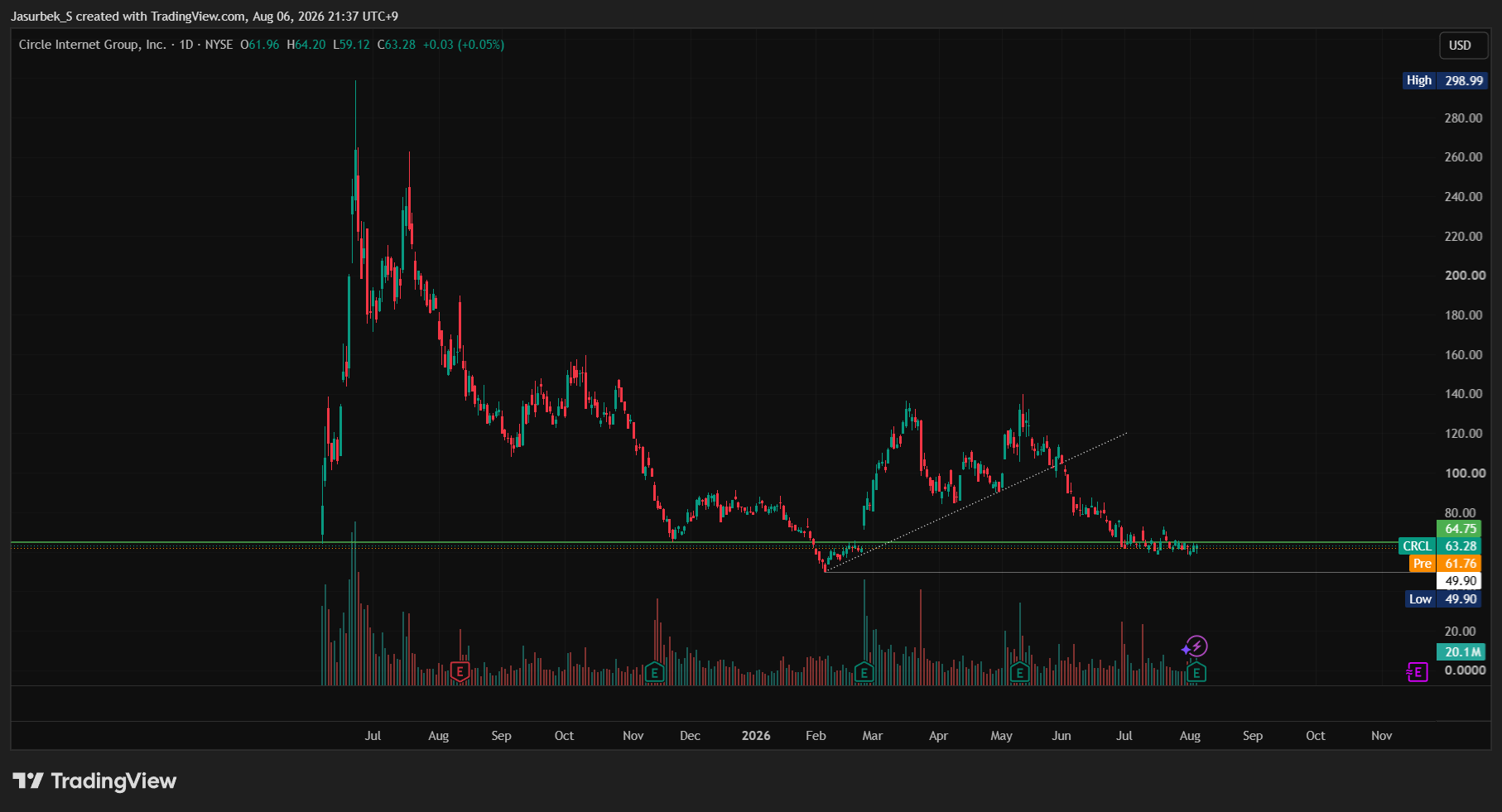Click the CRCL 63.28 last price label
This screenshot has width=1502, height=812.
click(1440, 546)
